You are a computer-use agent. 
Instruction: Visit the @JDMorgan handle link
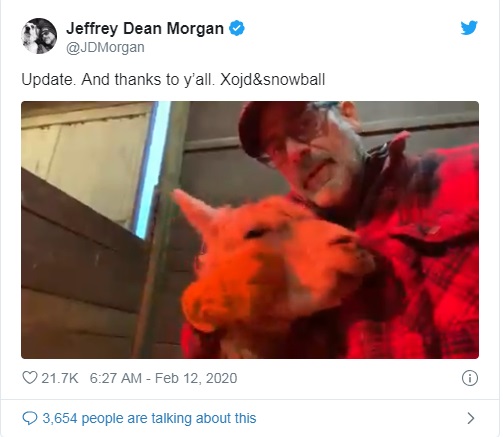coord(105,47)
